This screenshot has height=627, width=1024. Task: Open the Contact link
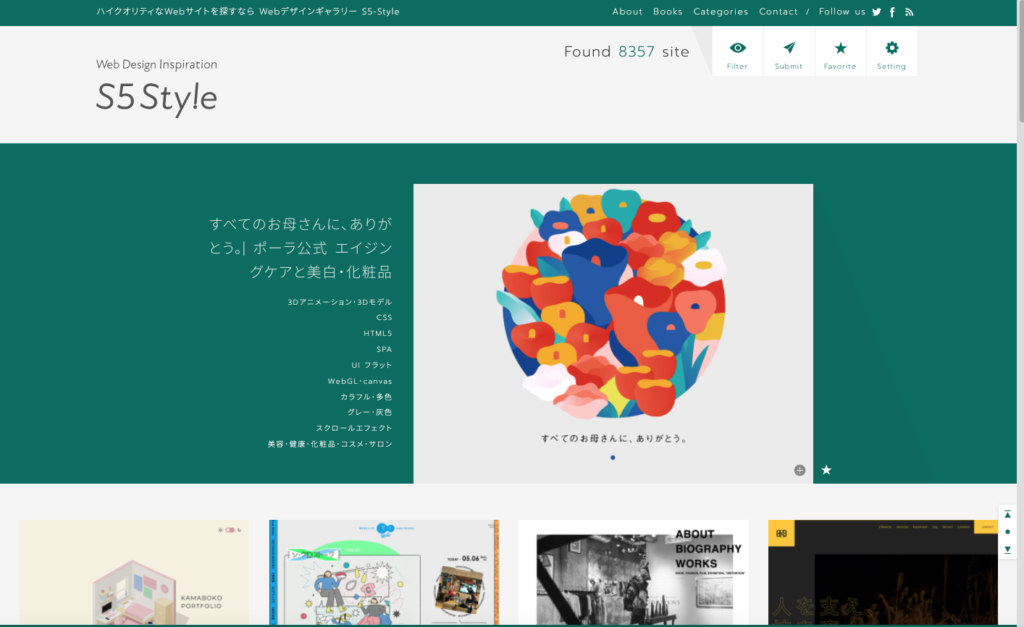click(778, 11)
